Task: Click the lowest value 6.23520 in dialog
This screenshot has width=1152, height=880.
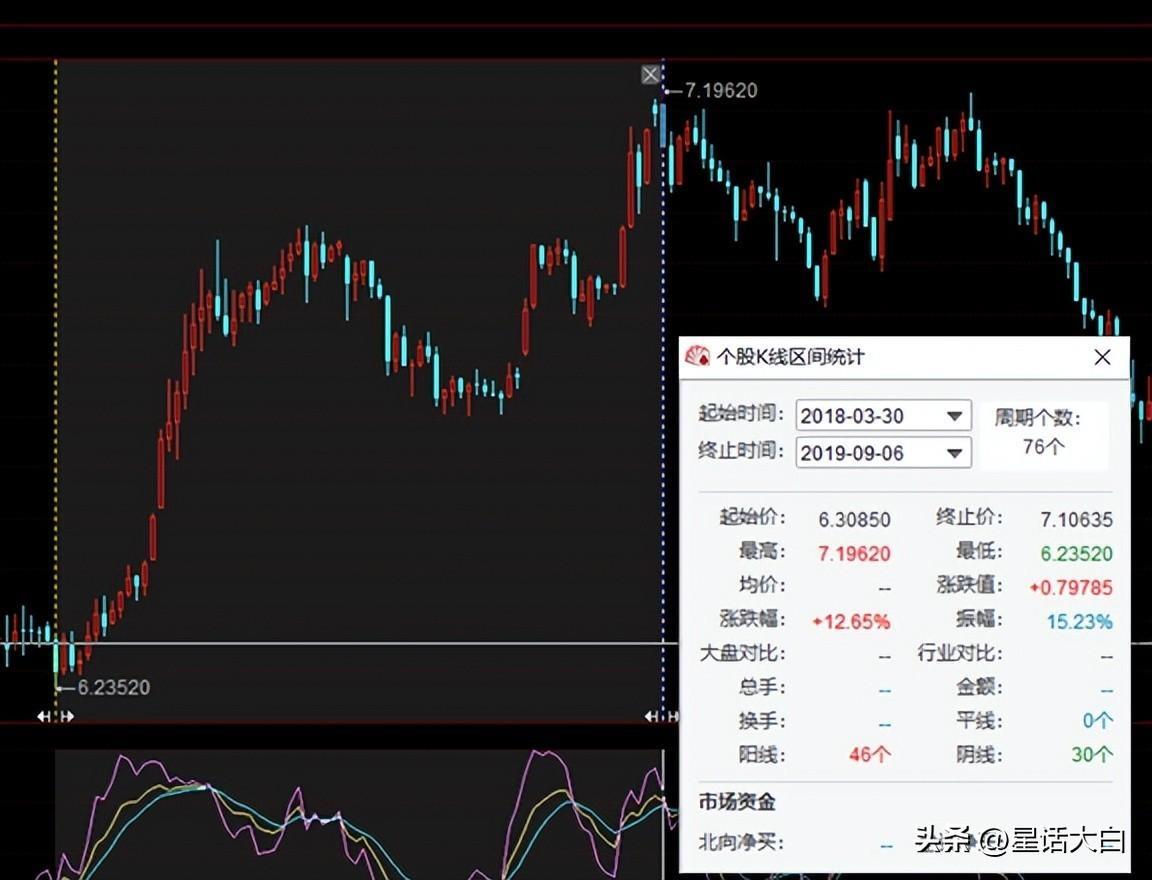Action: tap(1076, 554)
